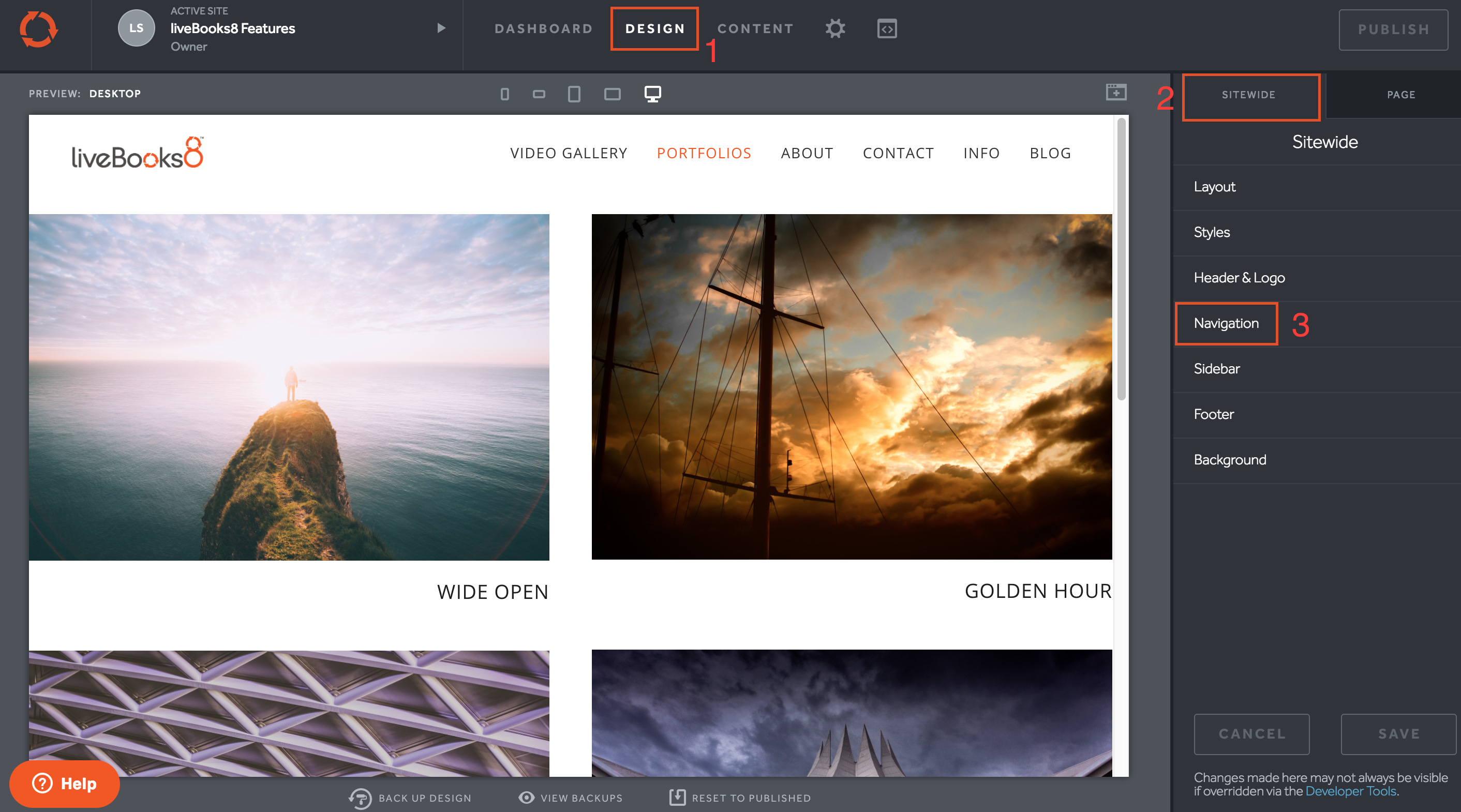Switch preview to small phone icon

pyautogui.click(x=504, y=94)
